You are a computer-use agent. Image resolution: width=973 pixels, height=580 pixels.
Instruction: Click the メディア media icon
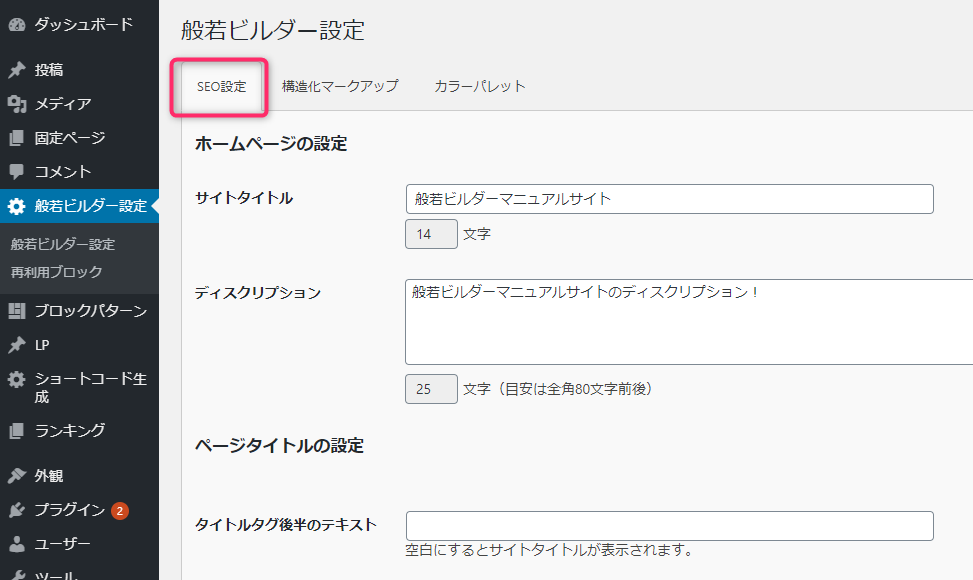click(17, 104)
